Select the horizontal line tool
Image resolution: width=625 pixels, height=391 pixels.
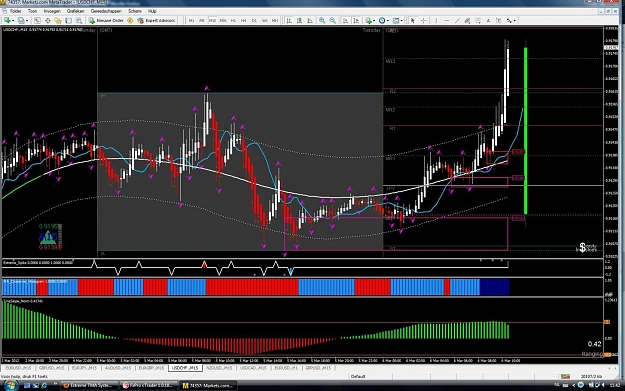[447, 20]
